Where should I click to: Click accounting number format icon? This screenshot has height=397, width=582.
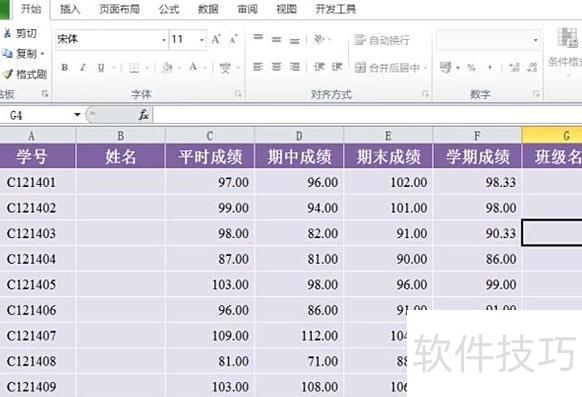point(445,68)
